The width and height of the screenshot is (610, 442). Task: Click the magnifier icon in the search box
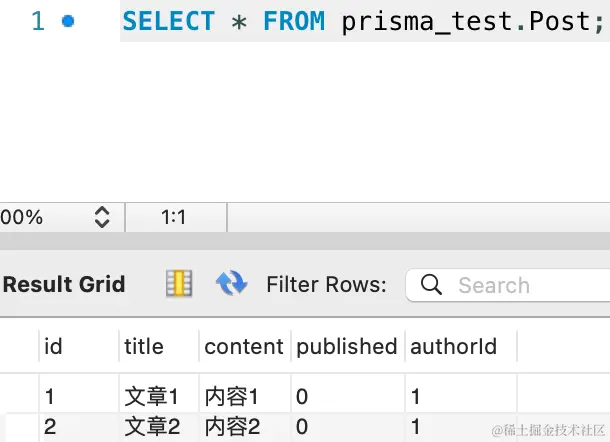point(431,284)
